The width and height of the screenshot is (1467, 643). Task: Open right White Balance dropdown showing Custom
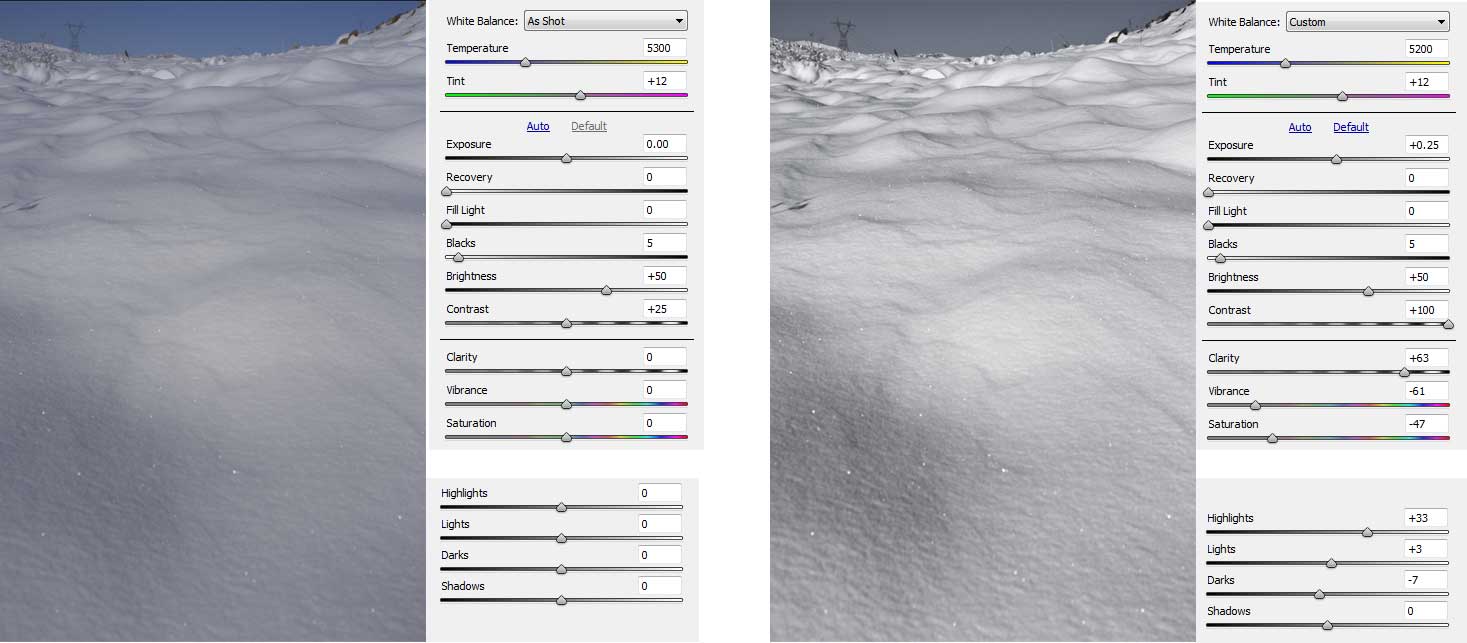click(1368, 22)
